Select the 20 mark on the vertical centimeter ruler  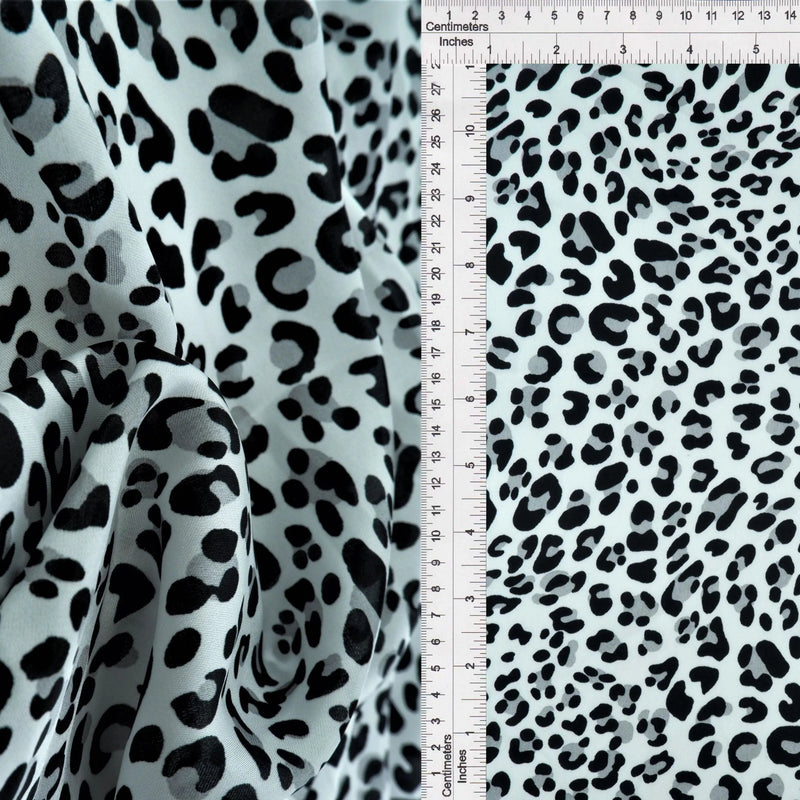pos(436,273)
